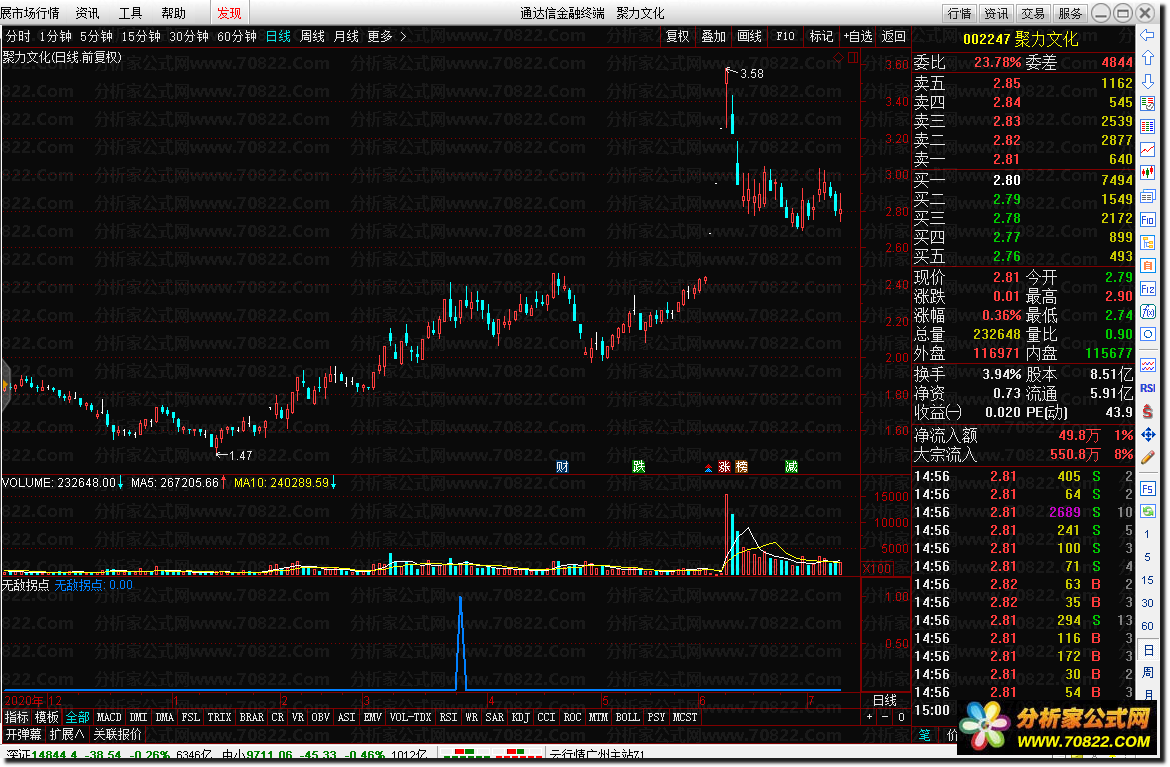Click the FS icon in sidebar

(1148, 489)
